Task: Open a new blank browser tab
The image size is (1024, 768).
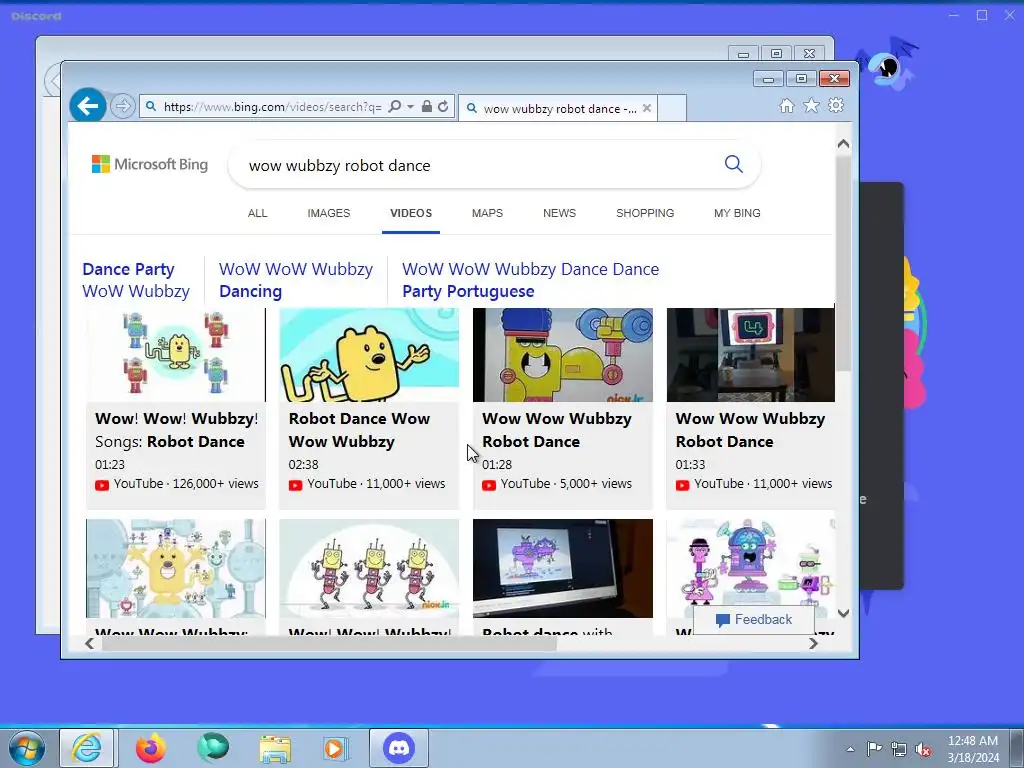Action: tap(672, 108)
